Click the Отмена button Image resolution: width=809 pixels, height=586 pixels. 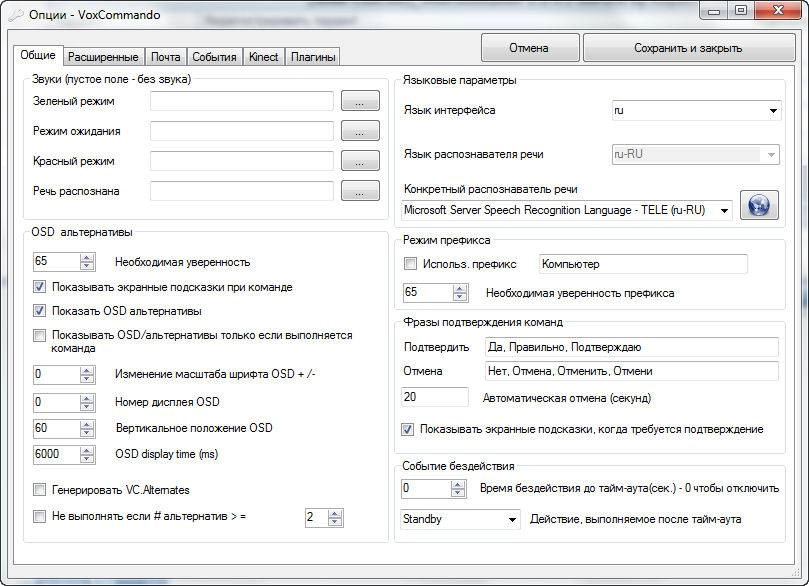pyautogui.click(x=530, y=48)
